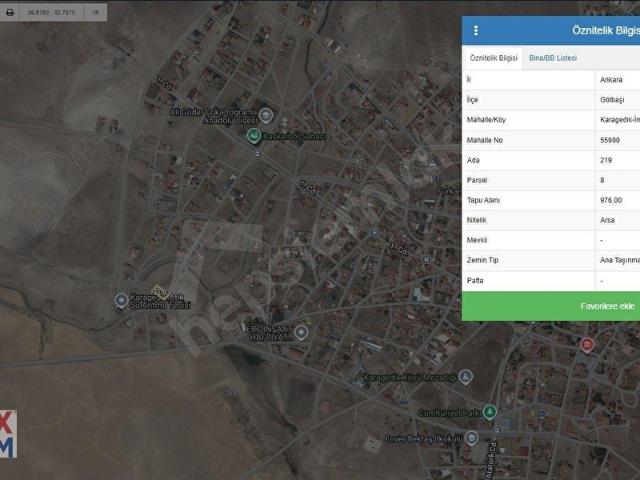Click the zoom level box showing 16
The height and width of the screenshot is (480, 640).
pos(96,13)
